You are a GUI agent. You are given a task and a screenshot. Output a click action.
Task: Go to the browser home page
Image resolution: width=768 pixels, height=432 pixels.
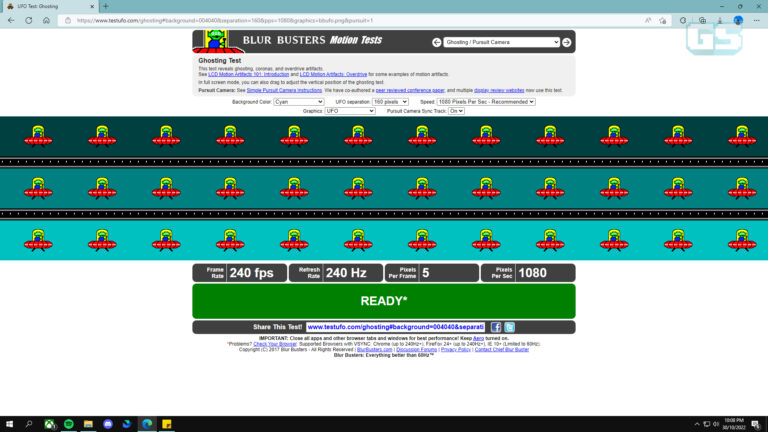46,20
